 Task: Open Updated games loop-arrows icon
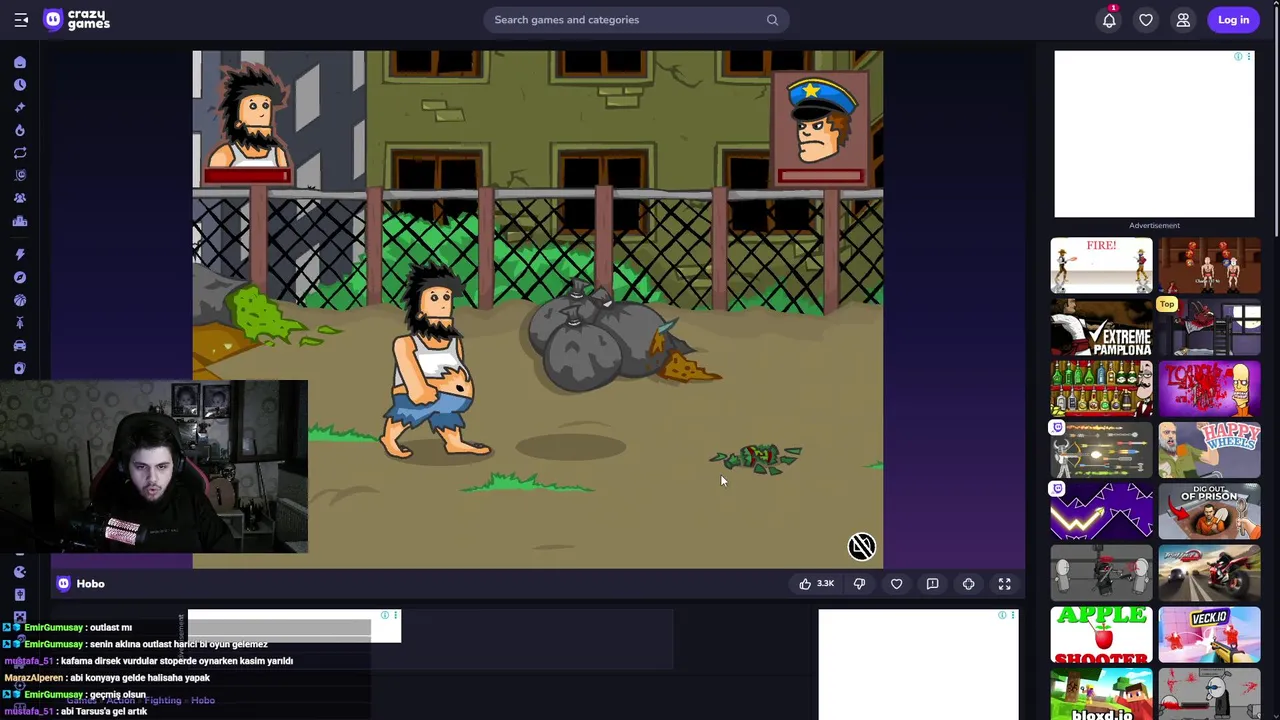click(x=20, y=153)
